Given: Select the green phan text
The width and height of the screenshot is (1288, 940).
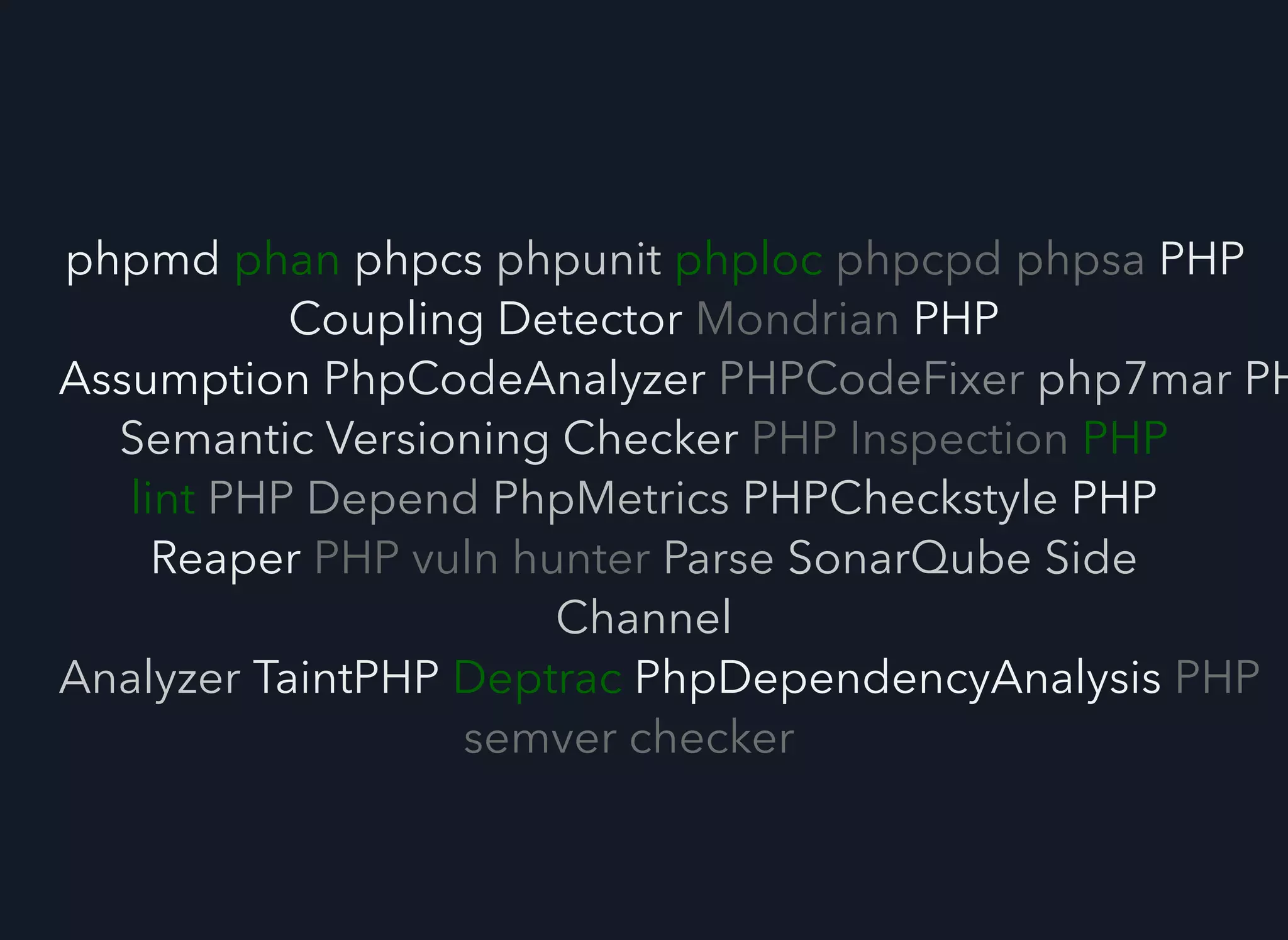Looking at the screenshot, I should [287, 260].
